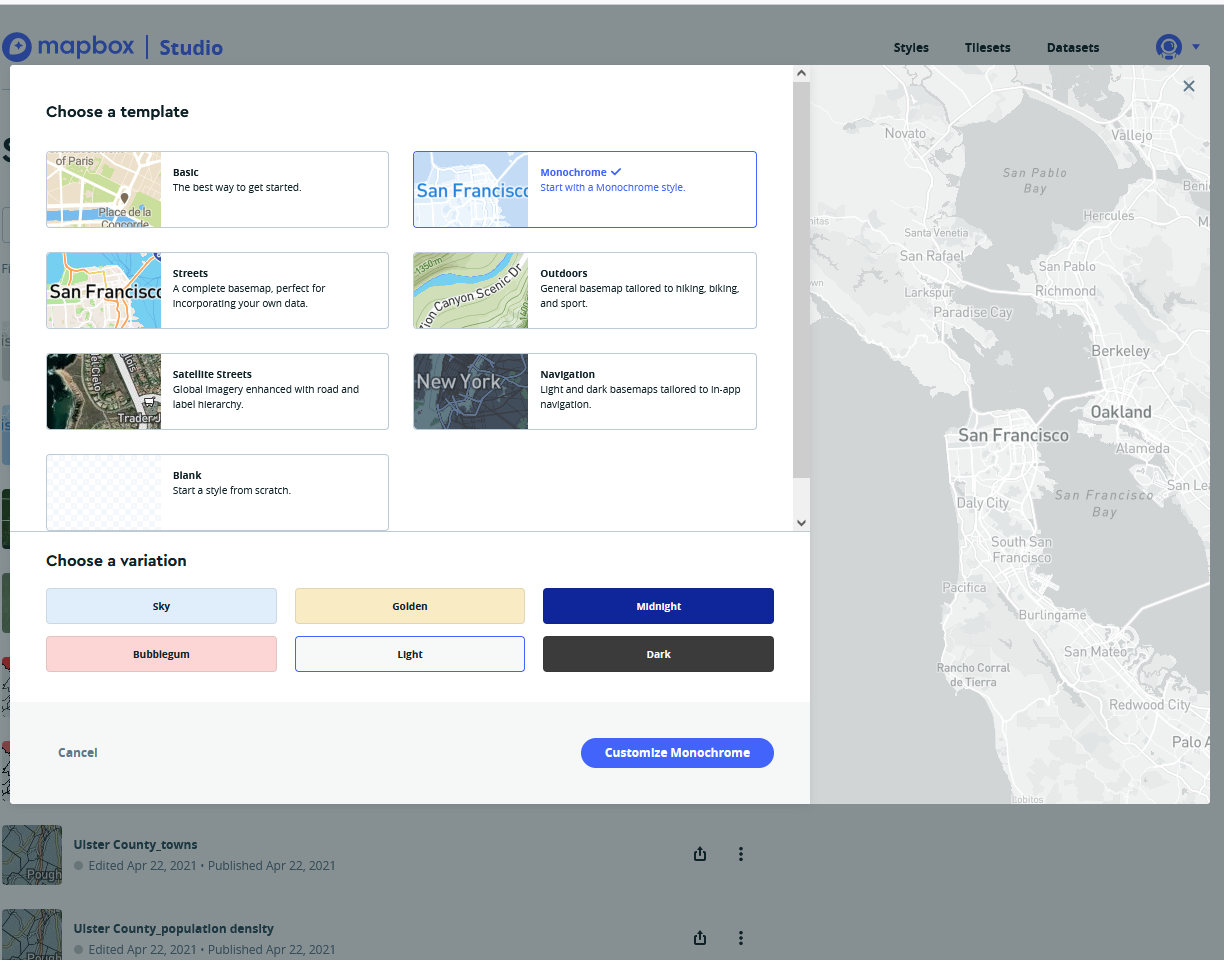
Task: Open the Datasets page
Action: [x=1072, y=48]
